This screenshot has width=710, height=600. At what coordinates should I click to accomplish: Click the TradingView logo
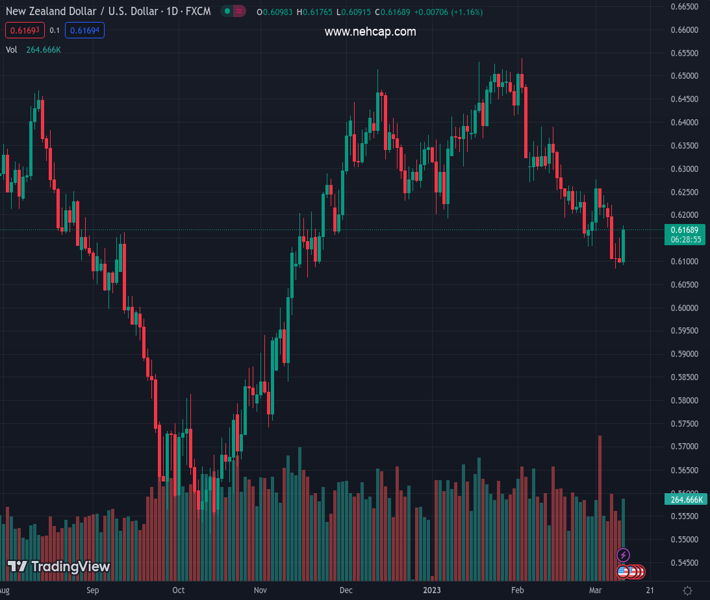[58, 567]
